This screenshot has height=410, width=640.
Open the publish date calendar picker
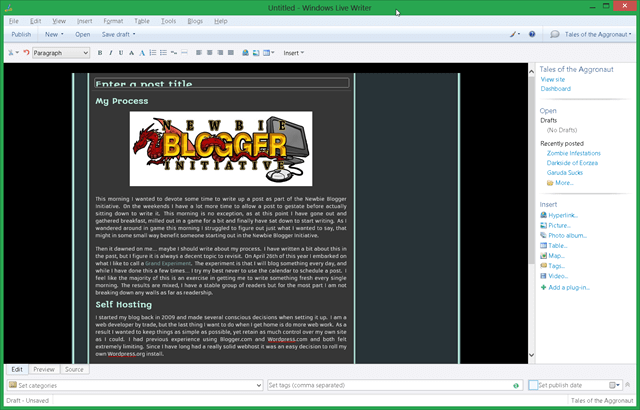point(614,385)
